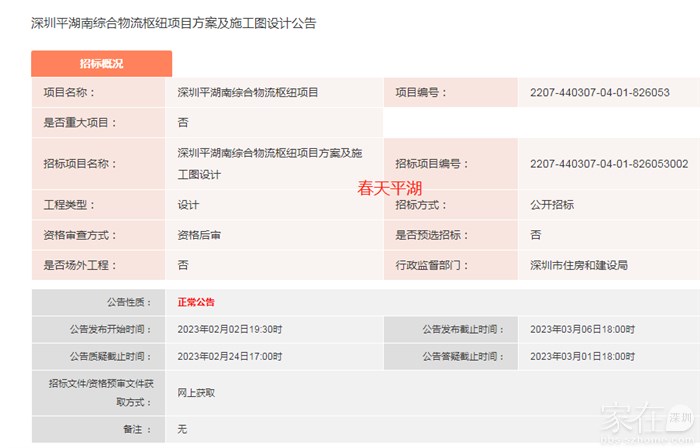Viewport: 700px width, 448px height.
Task: Click the 工程类型 label cell
Action: point(68,205)
